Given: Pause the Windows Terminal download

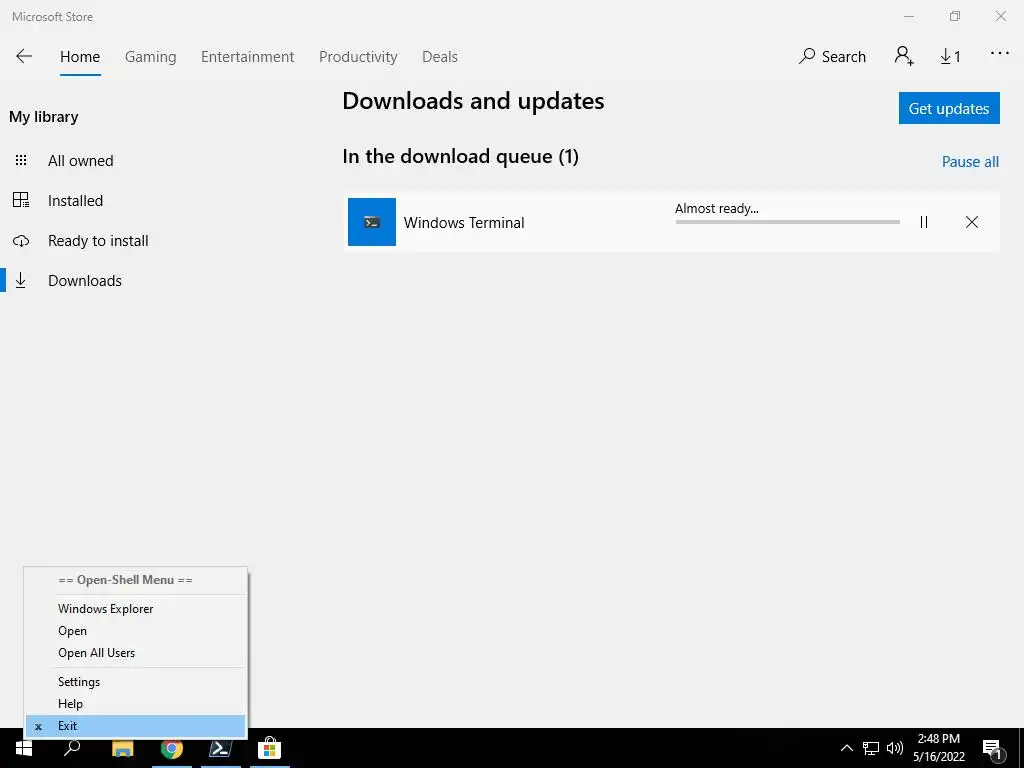Looking at the screenshot, I should (923, 222).
